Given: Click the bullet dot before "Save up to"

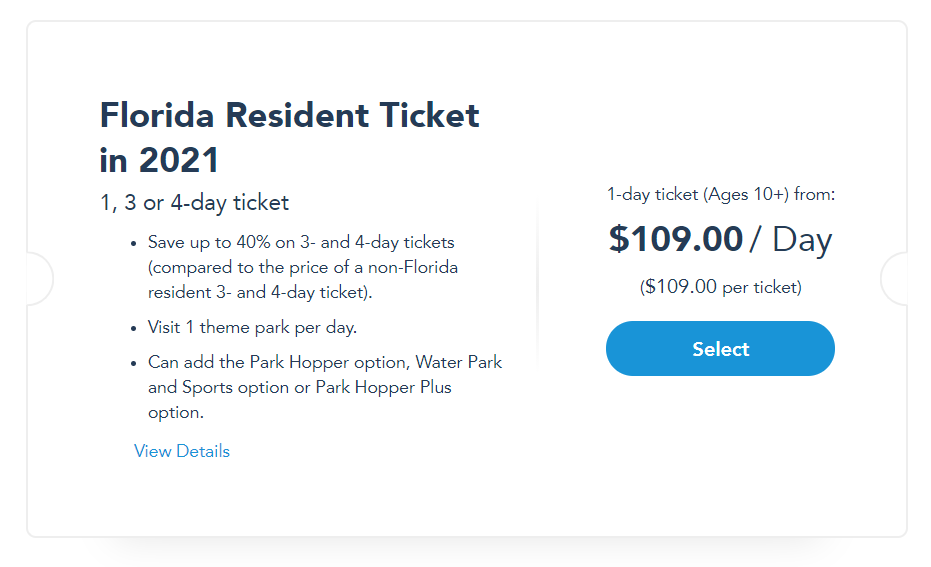Looking at the screenshot, I should pos(135,243).
